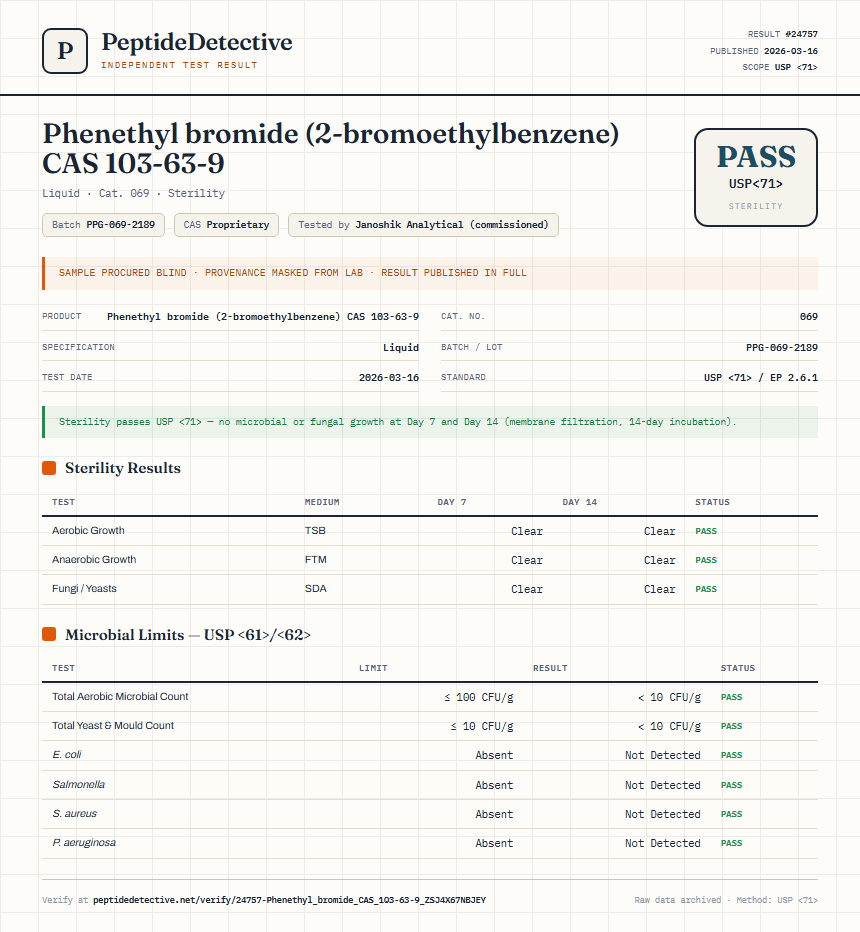860x932 pixels.
Task: Click Absent limit in E. coli row
Action: (x=494, y=755)
